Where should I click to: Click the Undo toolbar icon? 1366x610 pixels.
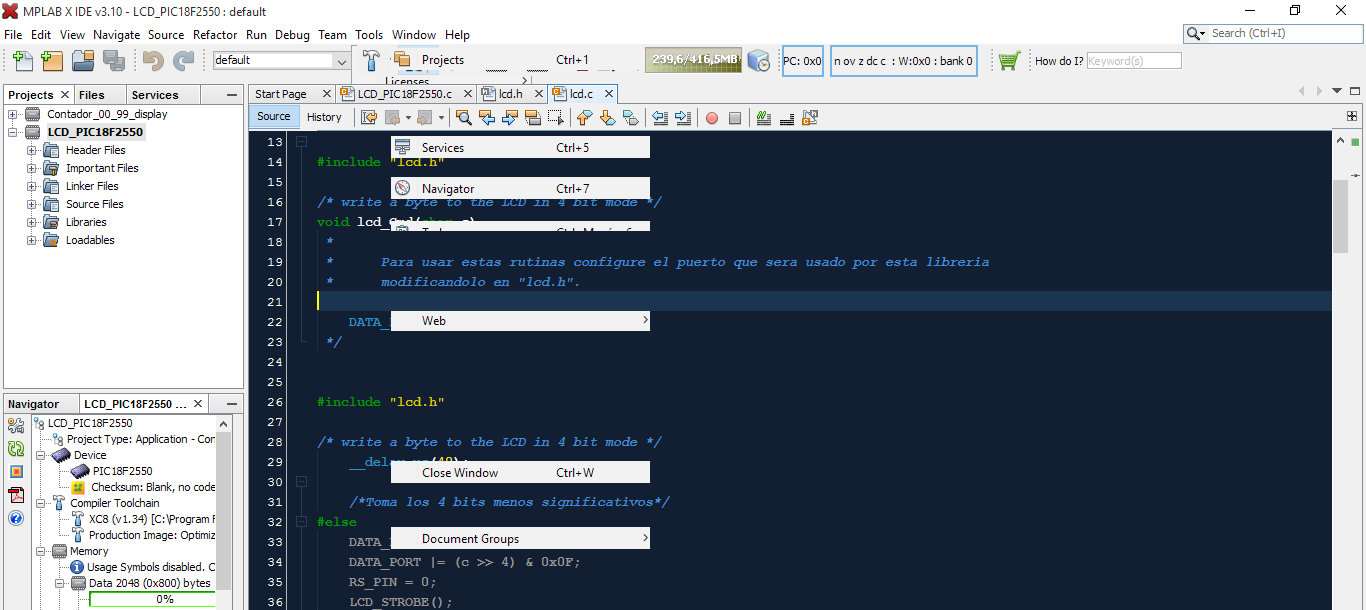click(x=153, y=60)
